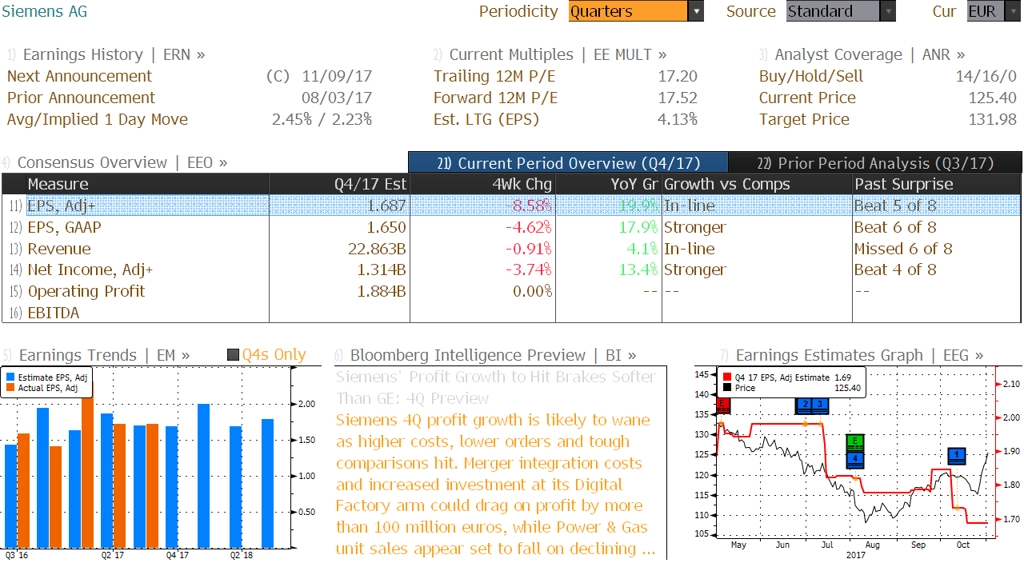Select the EPS, GAAP measure row
This screenshot has height=563, width=1024.
[x=511, y=227]
